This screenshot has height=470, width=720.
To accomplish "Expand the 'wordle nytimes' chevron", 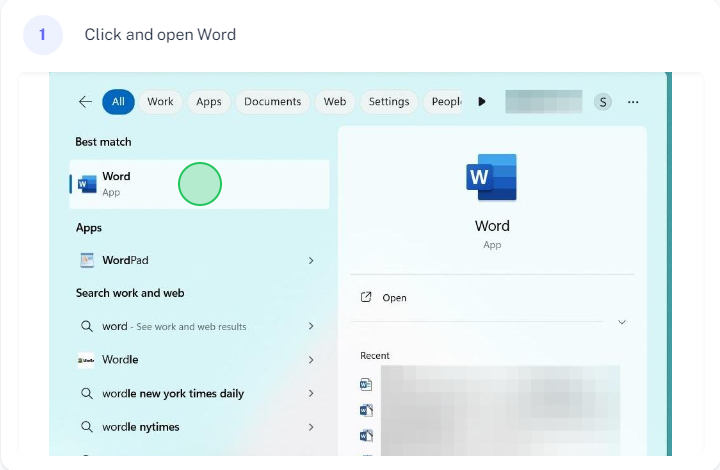I will (x=311, y=427).
